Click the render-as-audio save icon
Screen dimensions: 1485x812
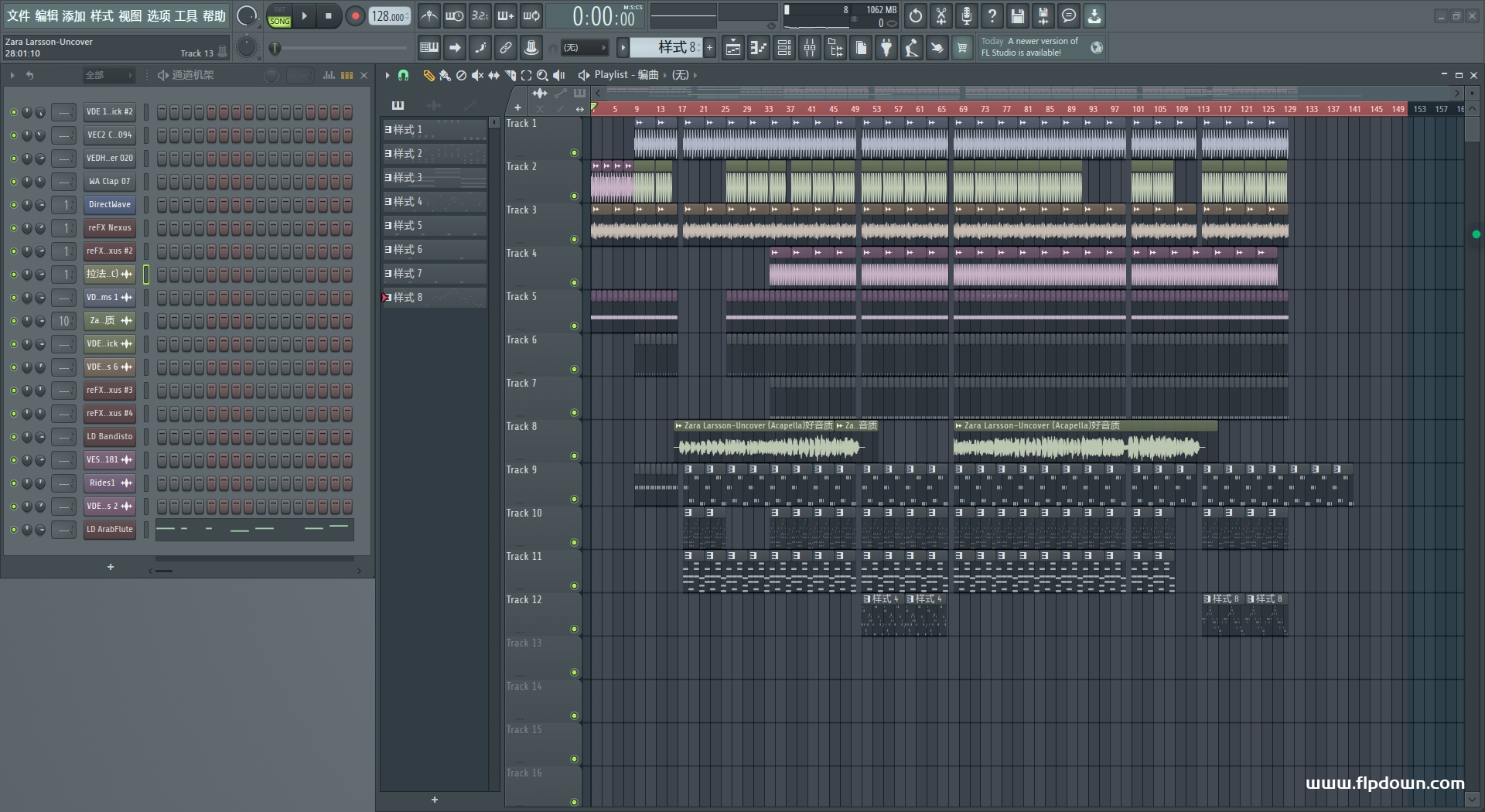click(1043, 15)
